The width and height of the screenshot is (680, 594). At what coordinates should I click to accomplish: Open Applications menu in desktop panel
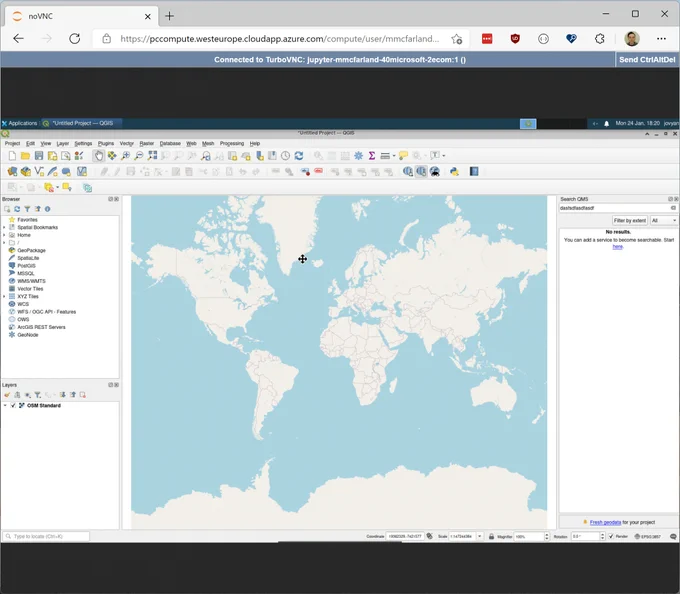click(x=20, y=123)
